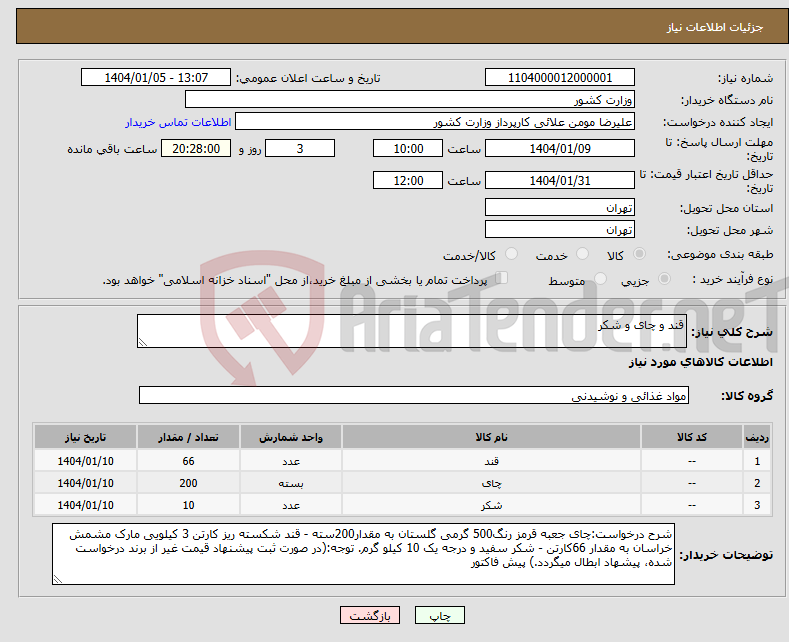The image size is (789, 642).
Task: Click the announcement date 1404/01/05 - 13:07 field
Action: tap(156, 77)
